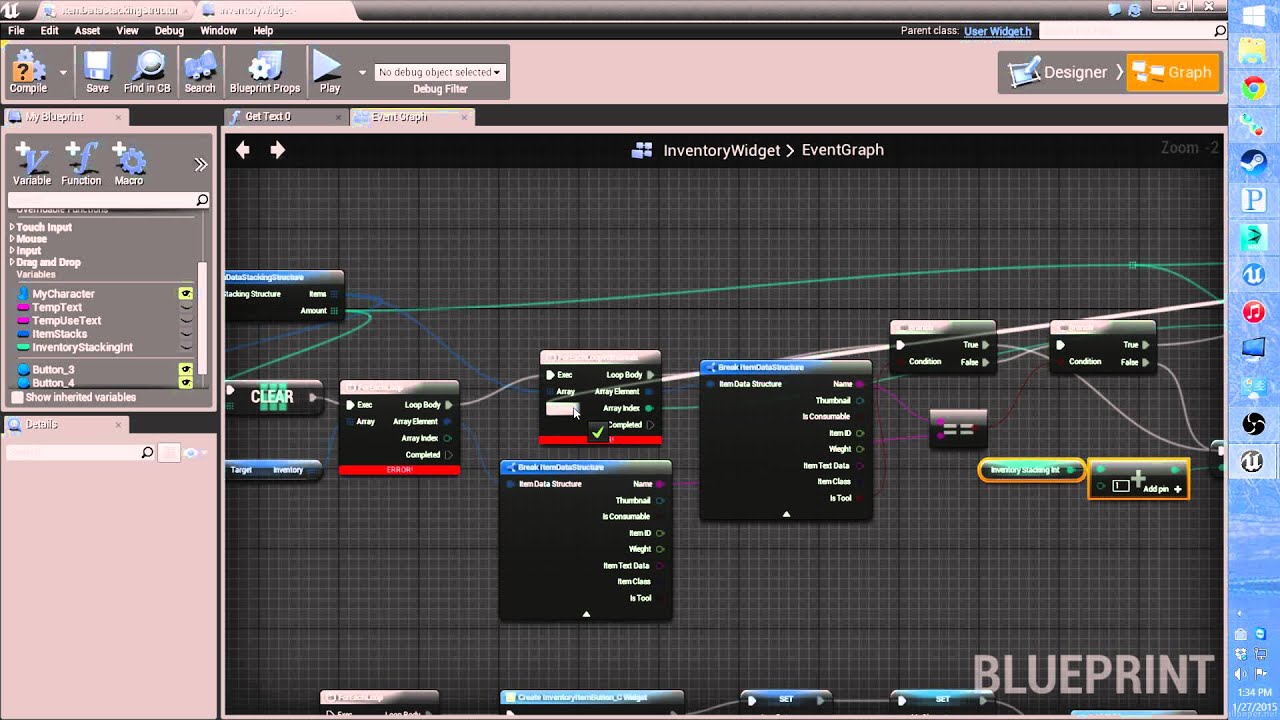Open the User Widget.h parent class link
Image resolution: width=1280 pixels, height=720 pixels.
pyautogui.click(x=997, y=31)
